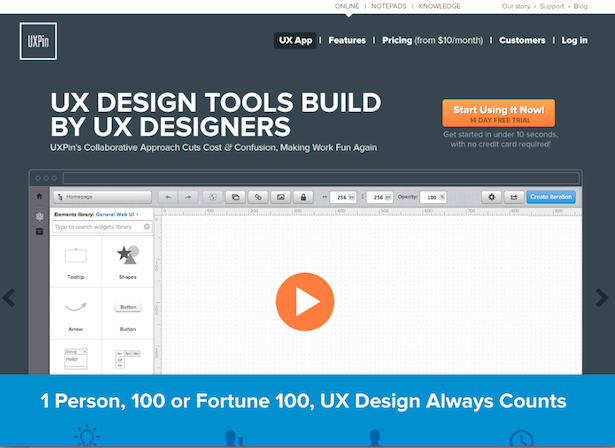The image size is (615, 448).
Task: Click Start Using It Now button
Action: tap(499, 113)
